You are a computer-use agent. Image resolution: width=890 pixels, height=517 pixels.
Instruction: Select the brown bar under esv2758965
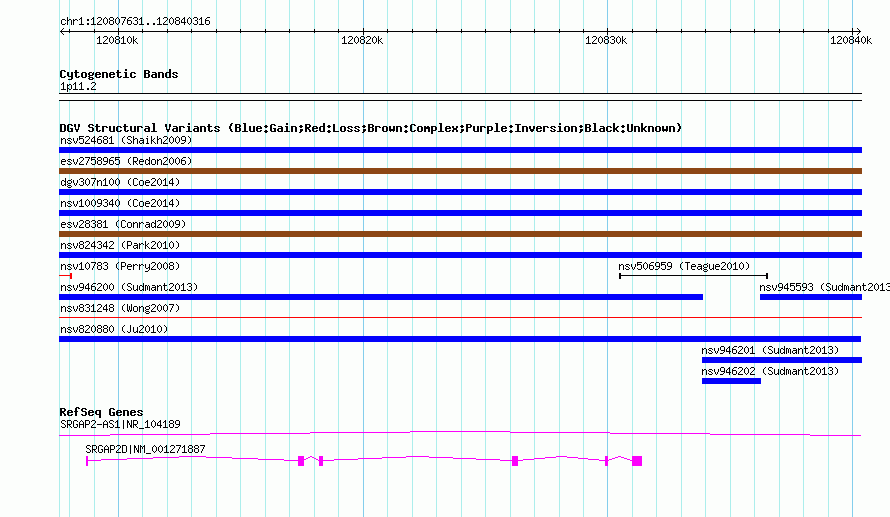(460, 171)
